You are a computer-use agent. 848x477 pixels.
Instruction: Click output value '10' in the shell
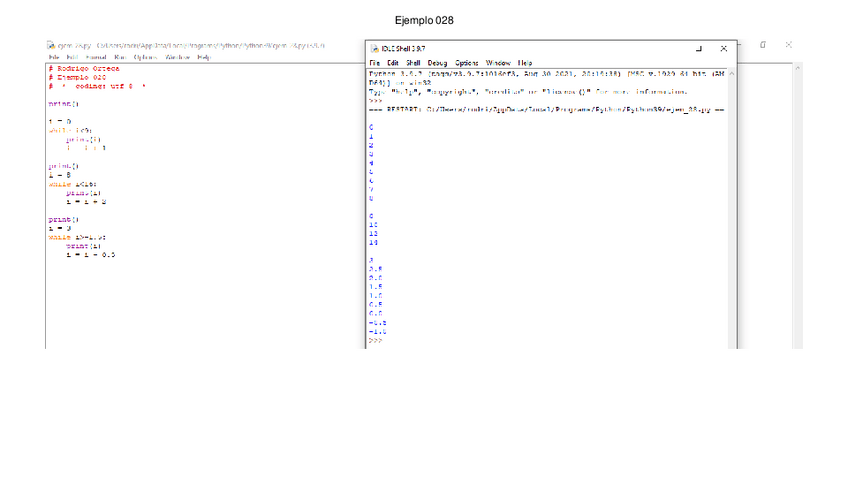click(373, 225)
